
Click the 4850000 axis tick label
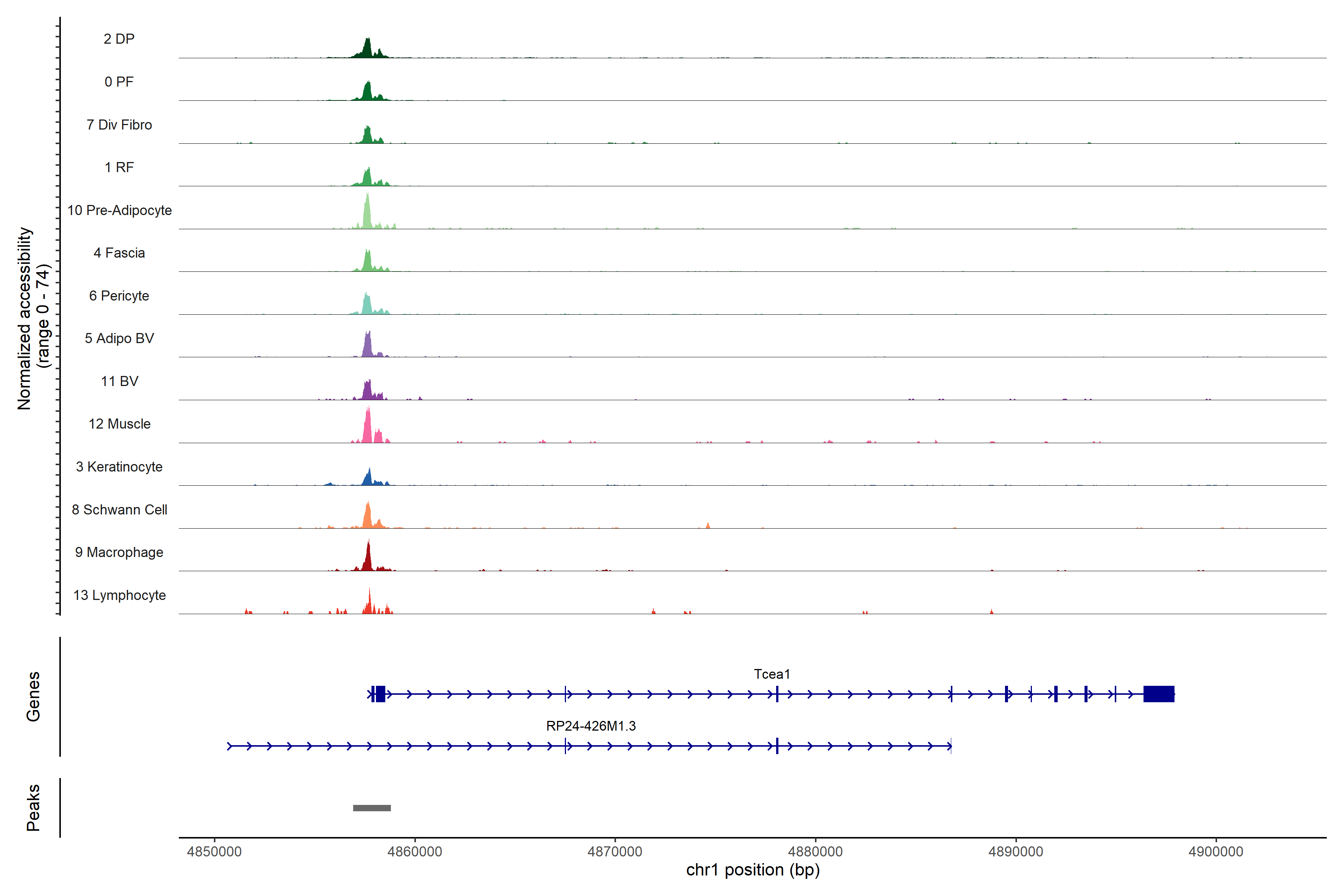coord(214,852)
